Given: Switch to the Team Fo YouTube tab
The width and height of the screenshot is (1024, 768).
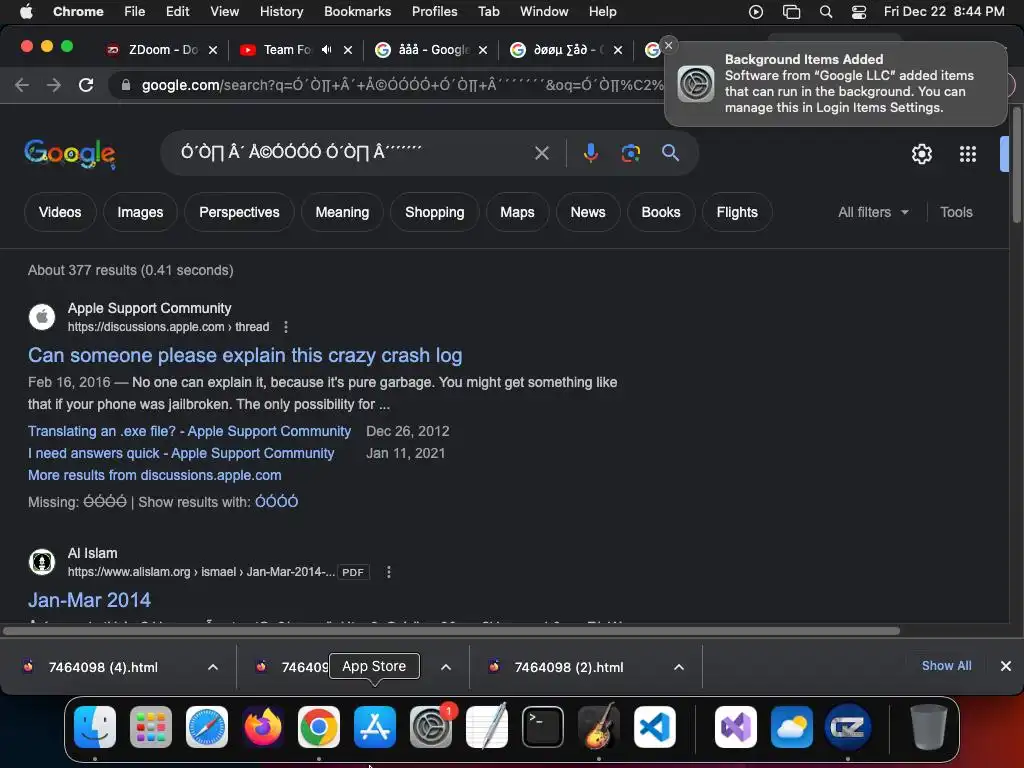Looking at the screenshot, I should point(287,50).
